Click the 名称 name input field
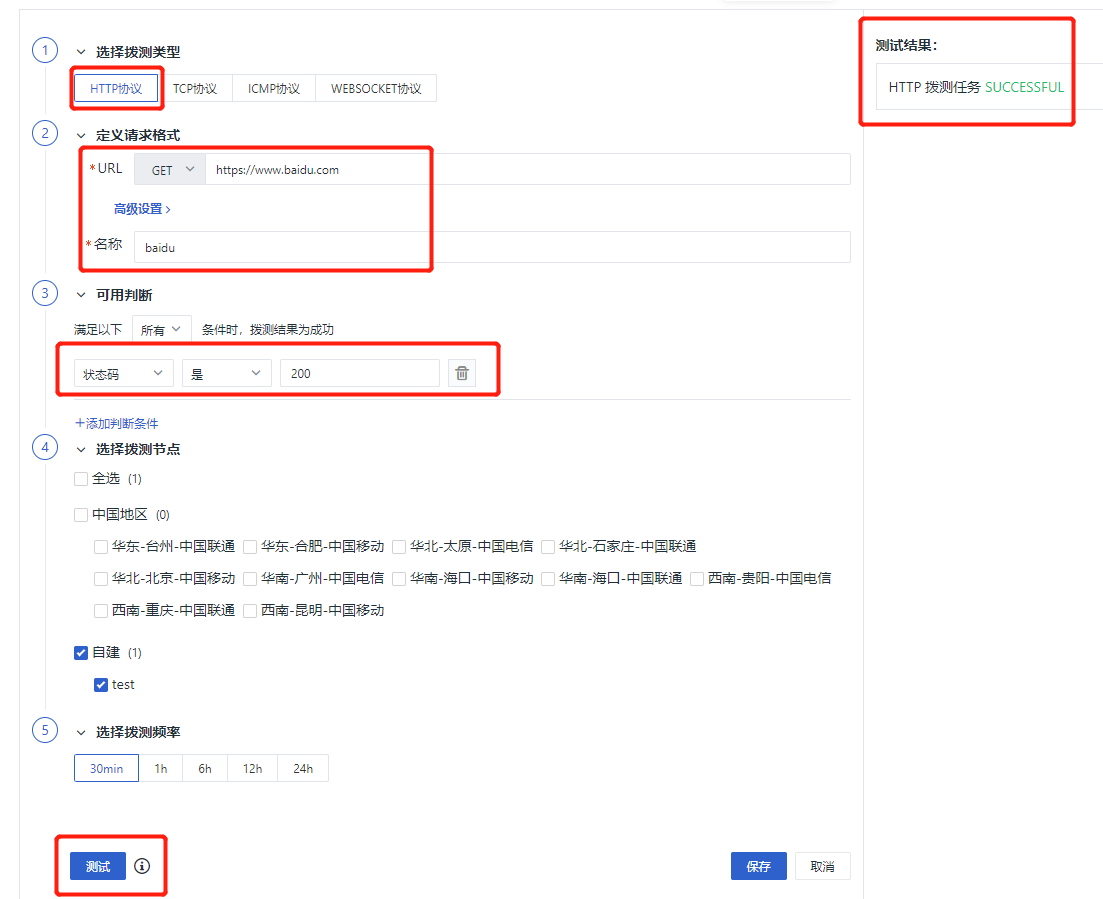Screen dimensions: 1103x899 (x=492, y=247)
